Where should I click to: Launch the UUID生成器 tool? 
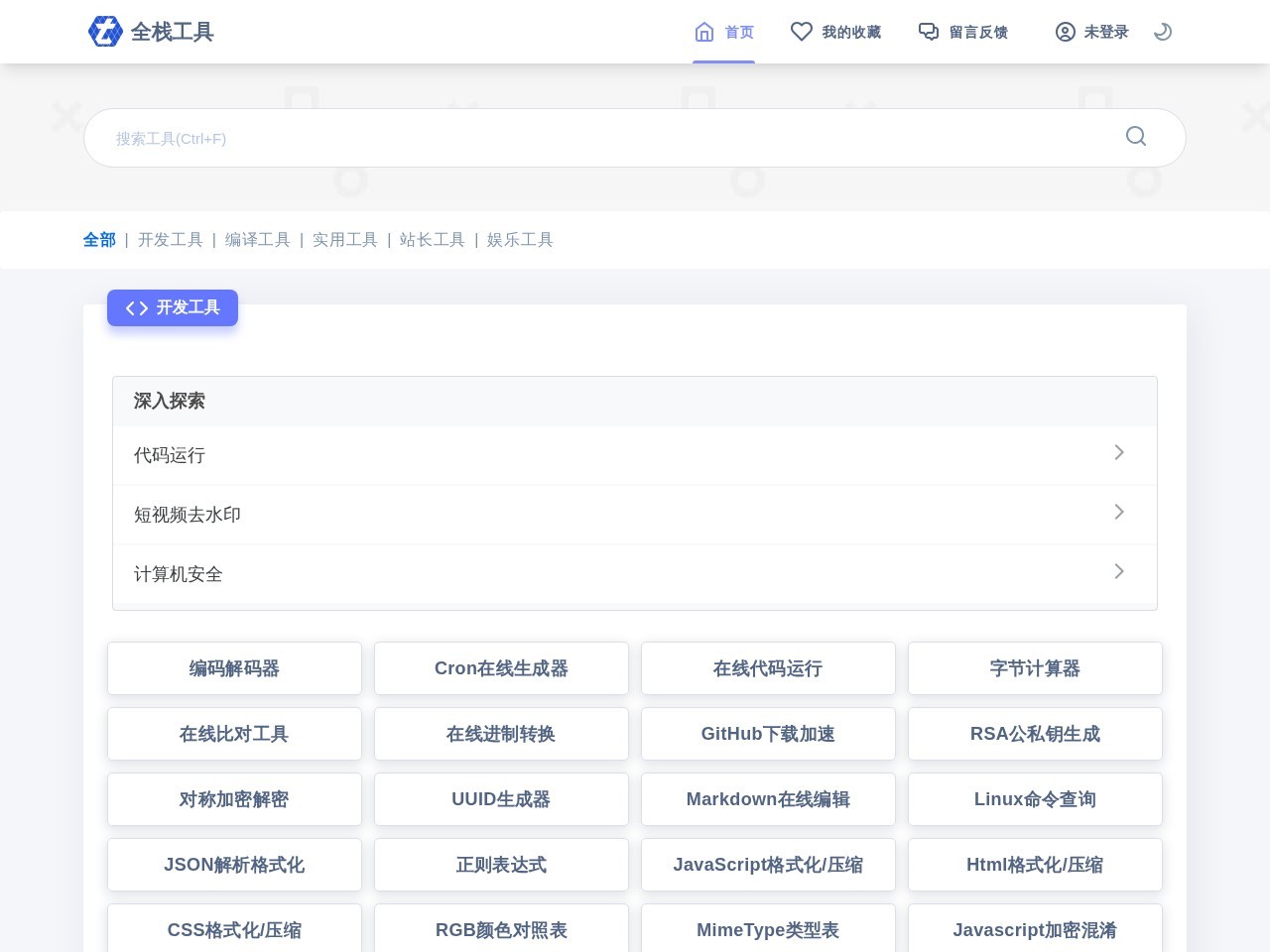click(501, 799)
